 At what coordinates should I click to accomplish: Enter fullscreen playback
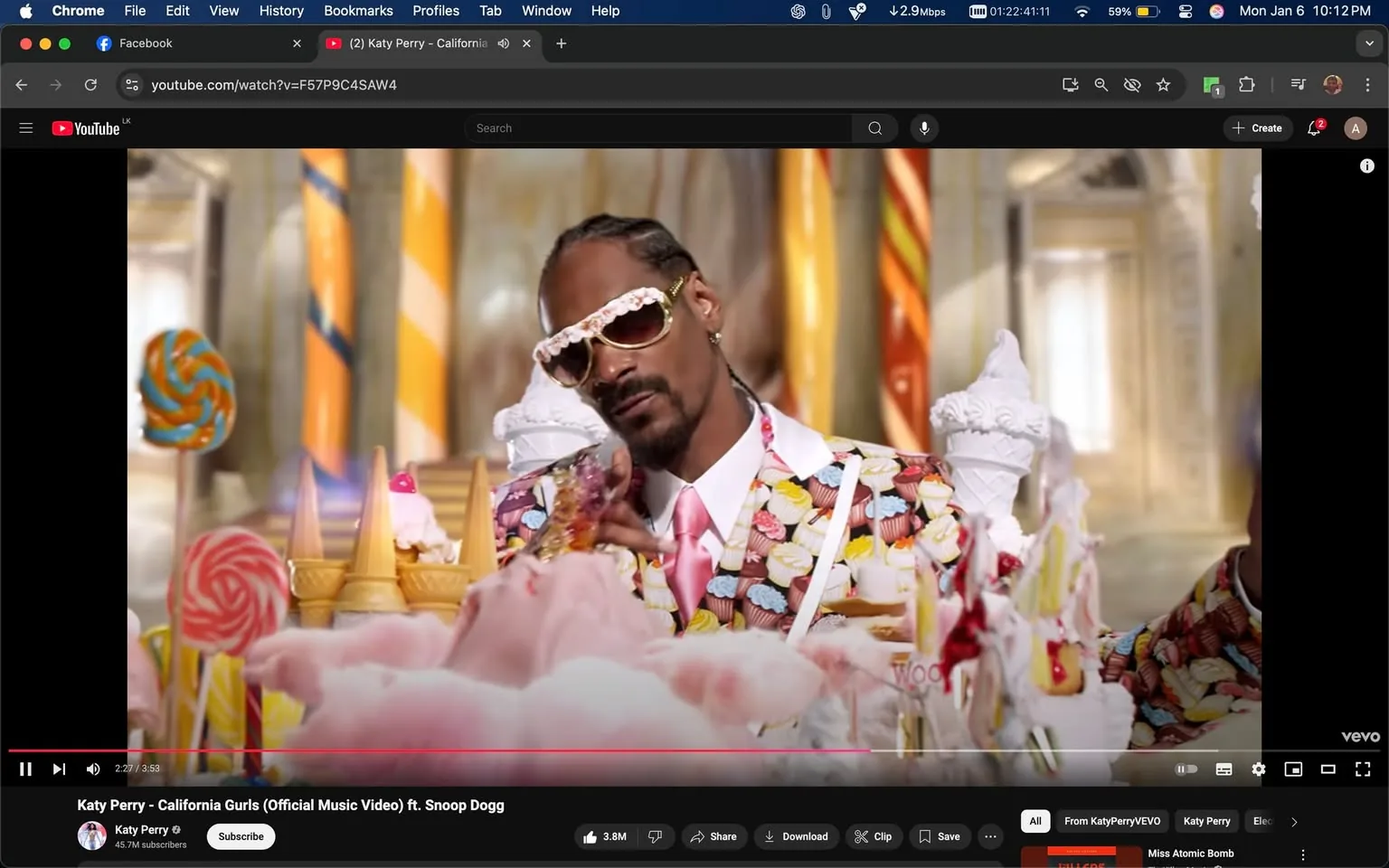pos(1362,769)
